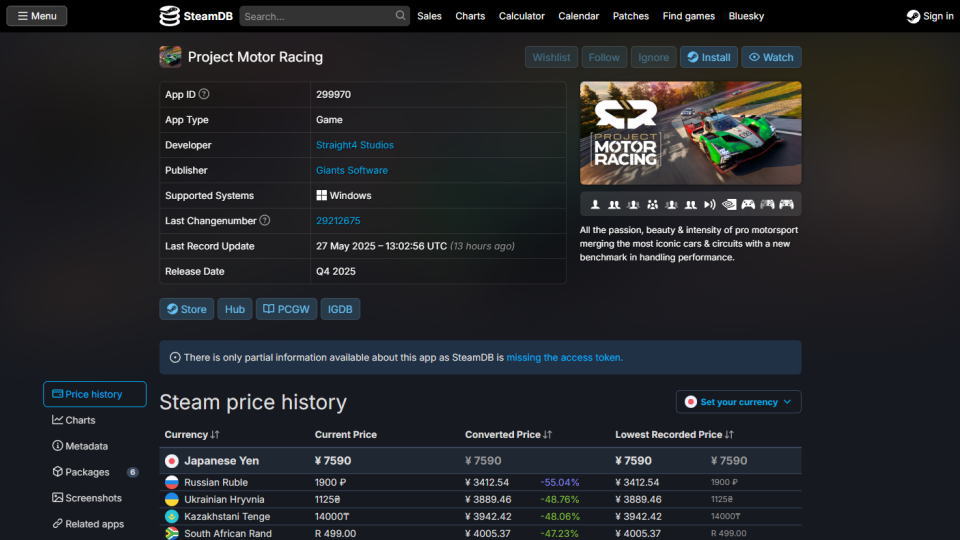Open the Patches navigation item
Image resolution: width=960 pixels, height=540 pixels.
point(631,16)
